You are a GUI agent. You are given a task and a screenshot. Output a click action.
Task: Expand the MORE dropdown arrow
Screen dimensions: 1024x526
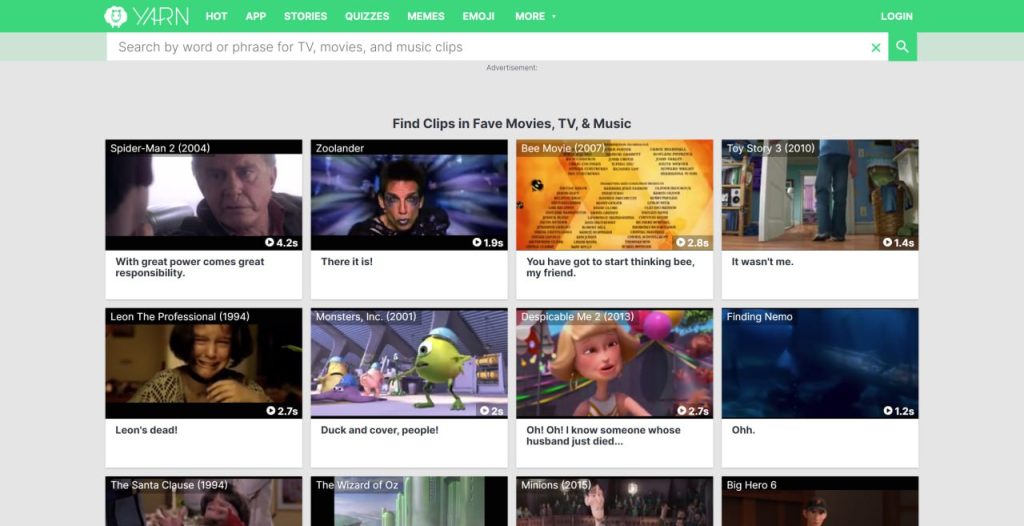click(554, 16)
